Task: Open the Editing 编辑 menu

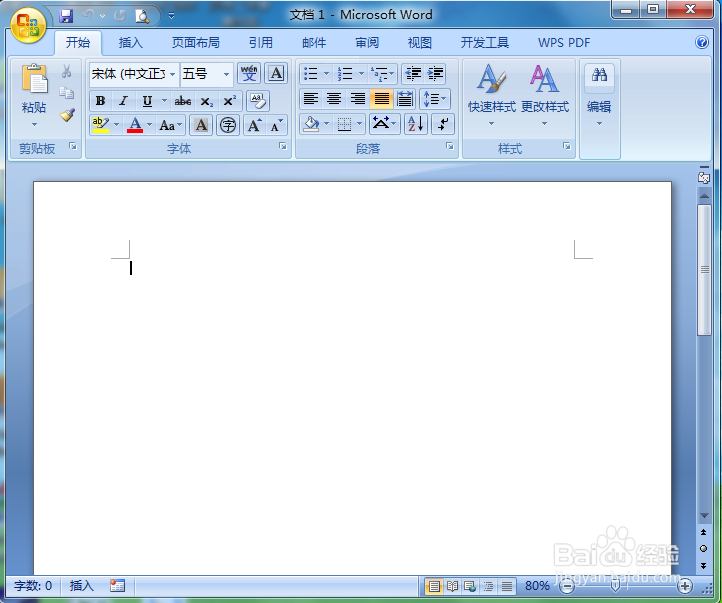Action: (599, 96)
